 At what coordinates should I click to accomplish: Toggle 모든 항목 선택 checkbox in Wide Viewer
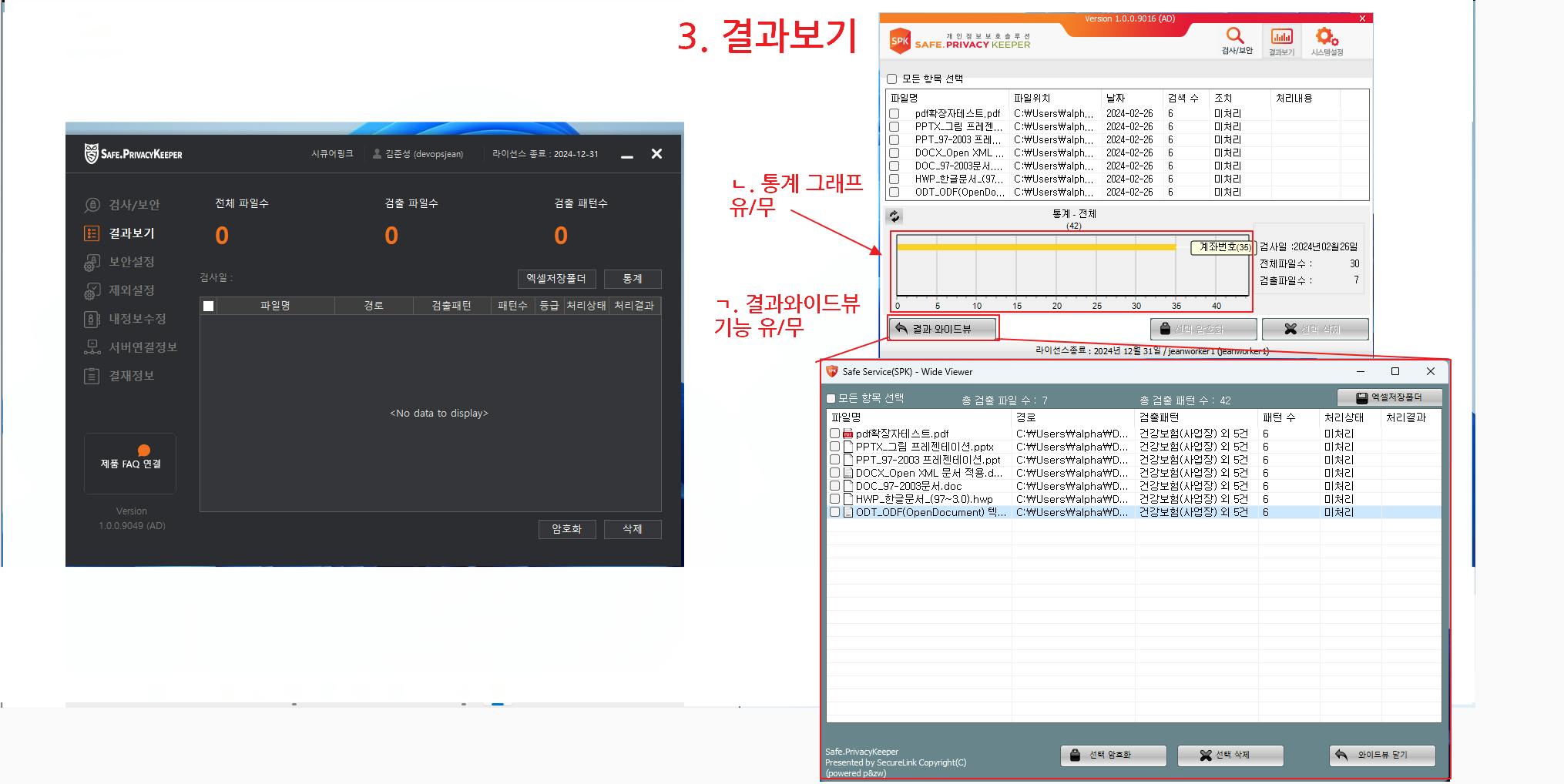(831, 399)
